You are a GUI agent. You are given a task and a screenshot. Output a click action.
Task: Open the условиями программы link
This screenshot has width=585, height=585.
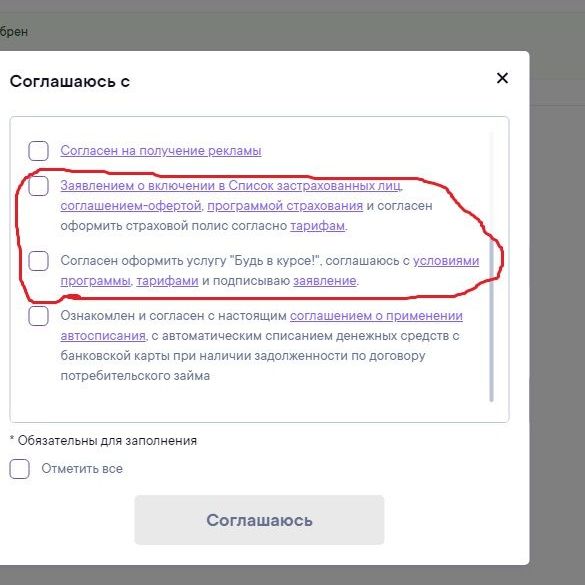446,261
